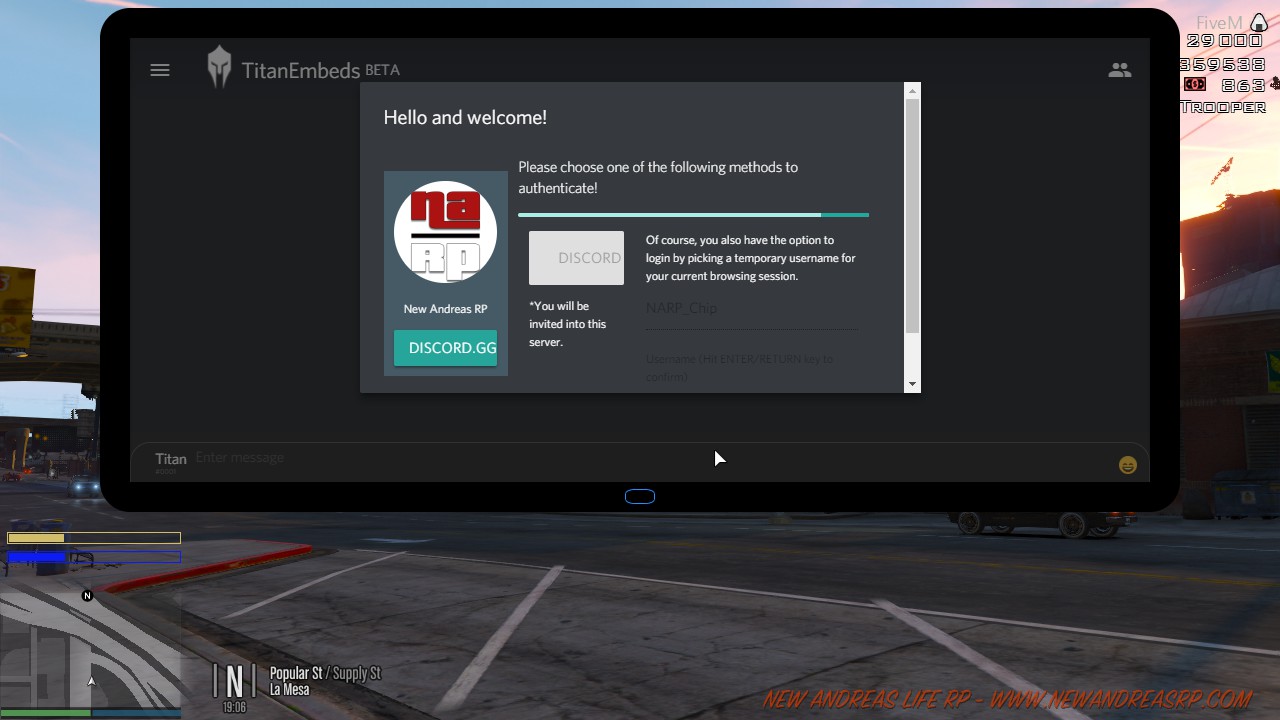Image resolution: width=1280 pixels, height=720 pixels.
Task: Click the 19:06 game clock
Action: (234, 707)
